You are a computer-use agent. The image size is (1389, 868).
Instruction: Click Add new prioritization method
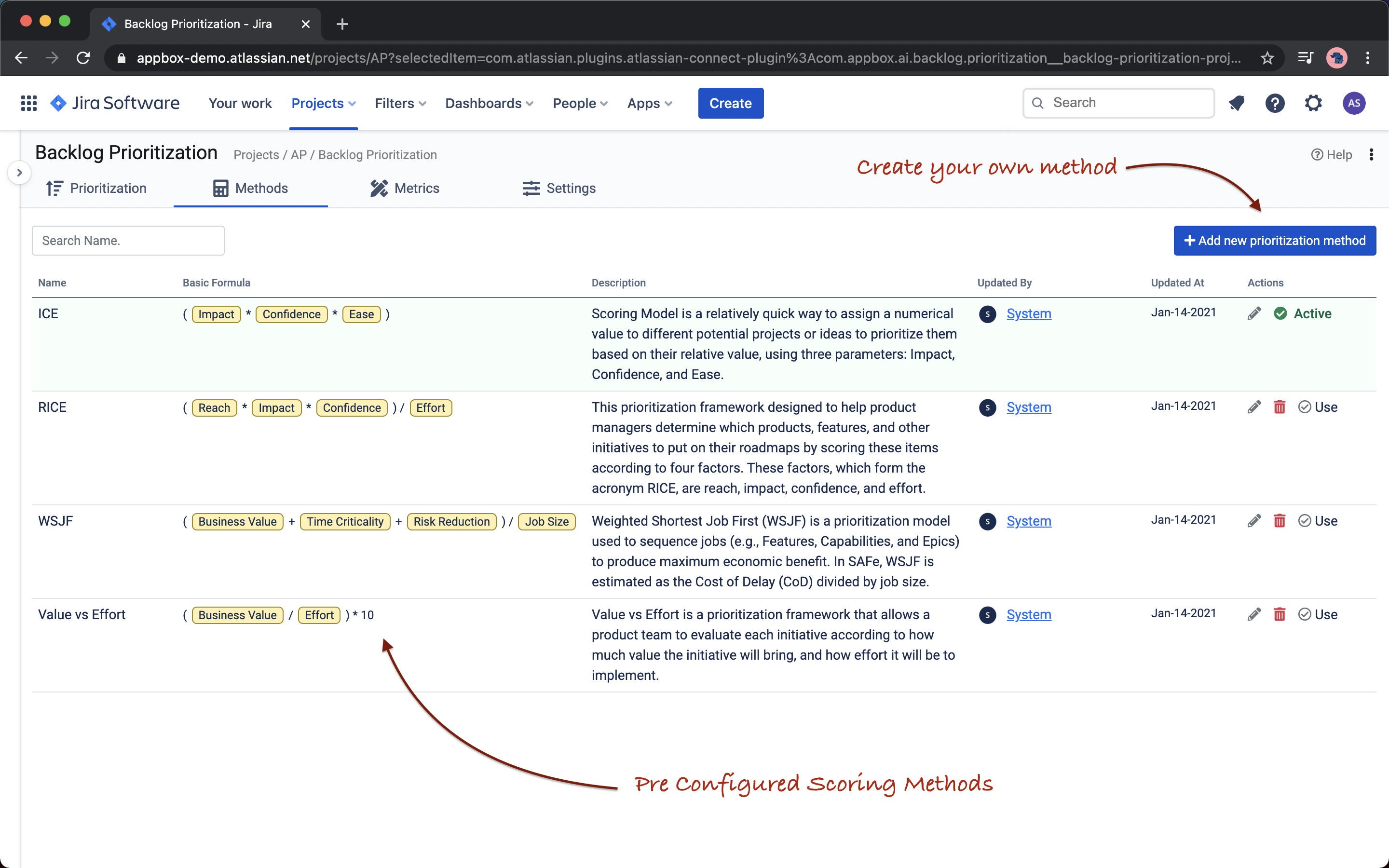1274,241
